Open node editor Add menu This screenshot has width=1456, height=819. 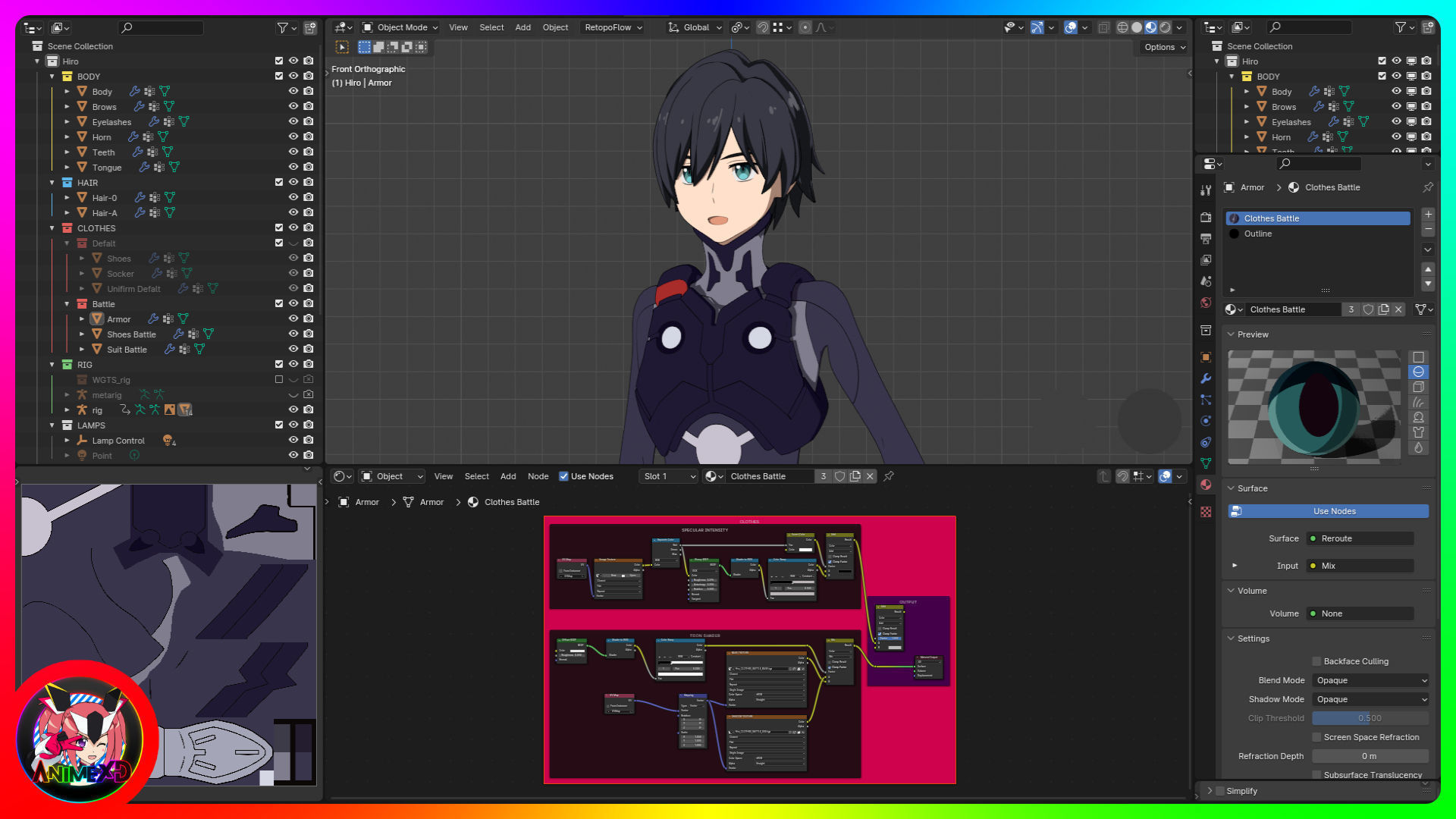pos(508,476)
